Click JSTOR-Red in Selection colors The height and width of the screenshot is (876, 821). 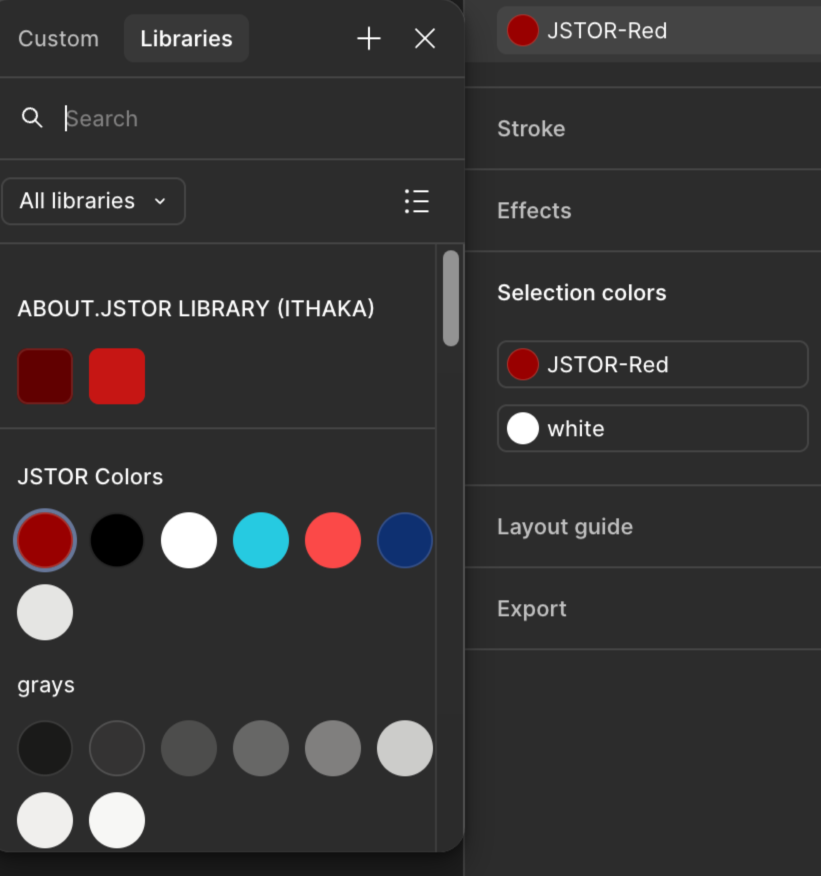click(652, 364)
